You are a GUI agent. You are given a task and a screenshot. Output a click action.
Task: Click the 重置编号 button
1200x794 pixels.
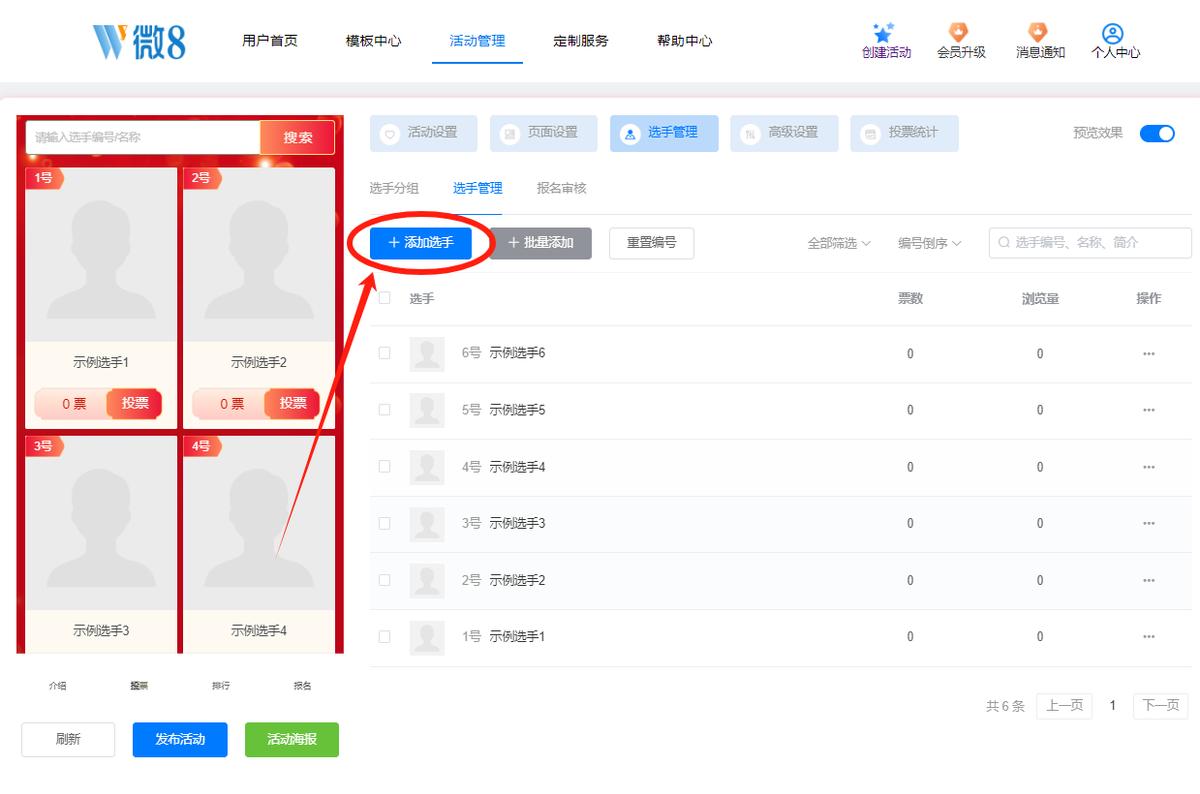click(651, 243)
